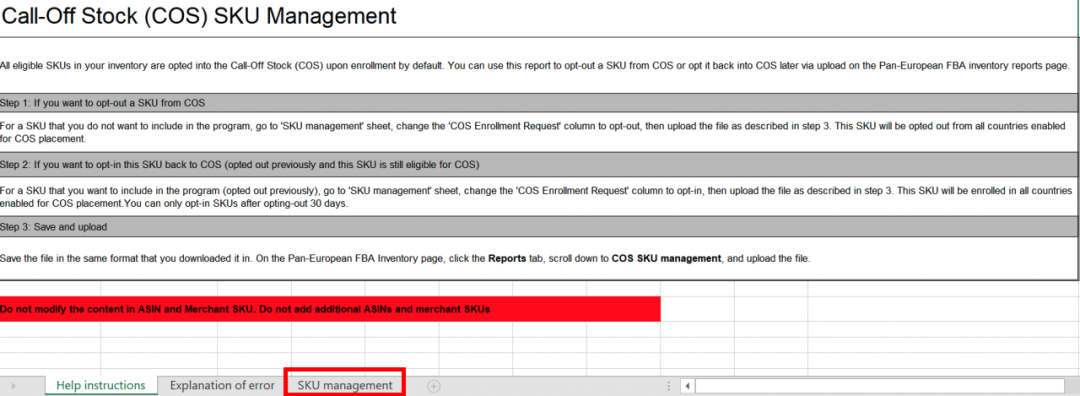Click horizontal scrollbar left arrow
Image resolution: width=1080 pixels, height=396 pixels.
pos(687,386)
